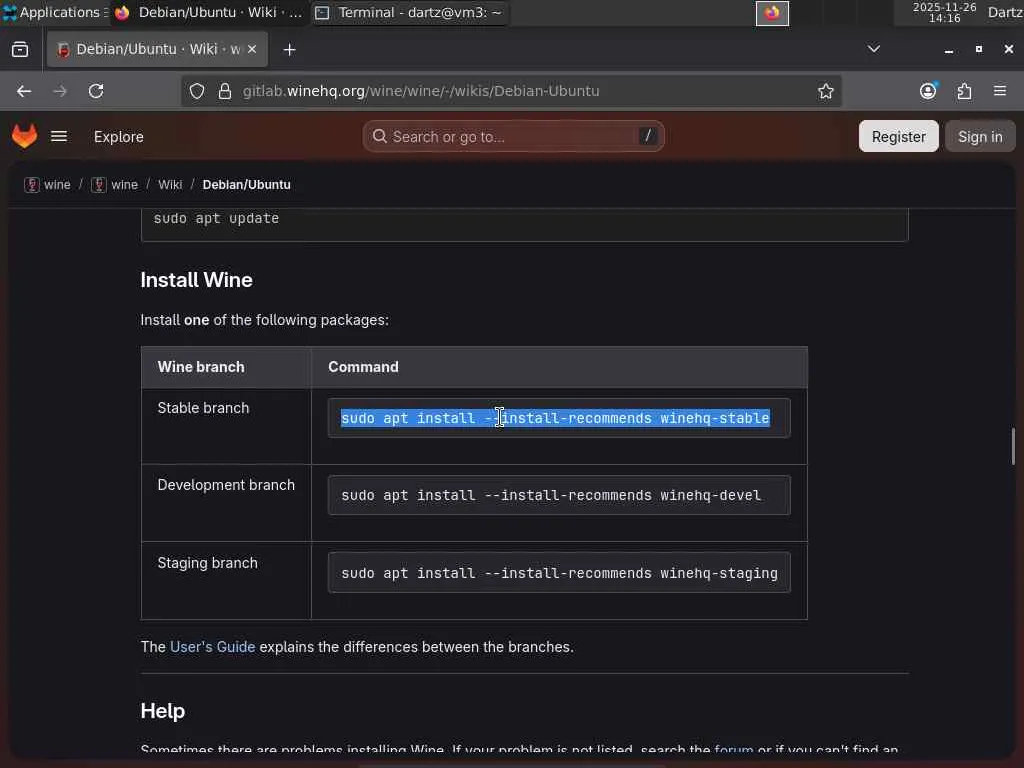Open the User's Guide link
This screenshot has height=768, width=1024.
(212, 647)
